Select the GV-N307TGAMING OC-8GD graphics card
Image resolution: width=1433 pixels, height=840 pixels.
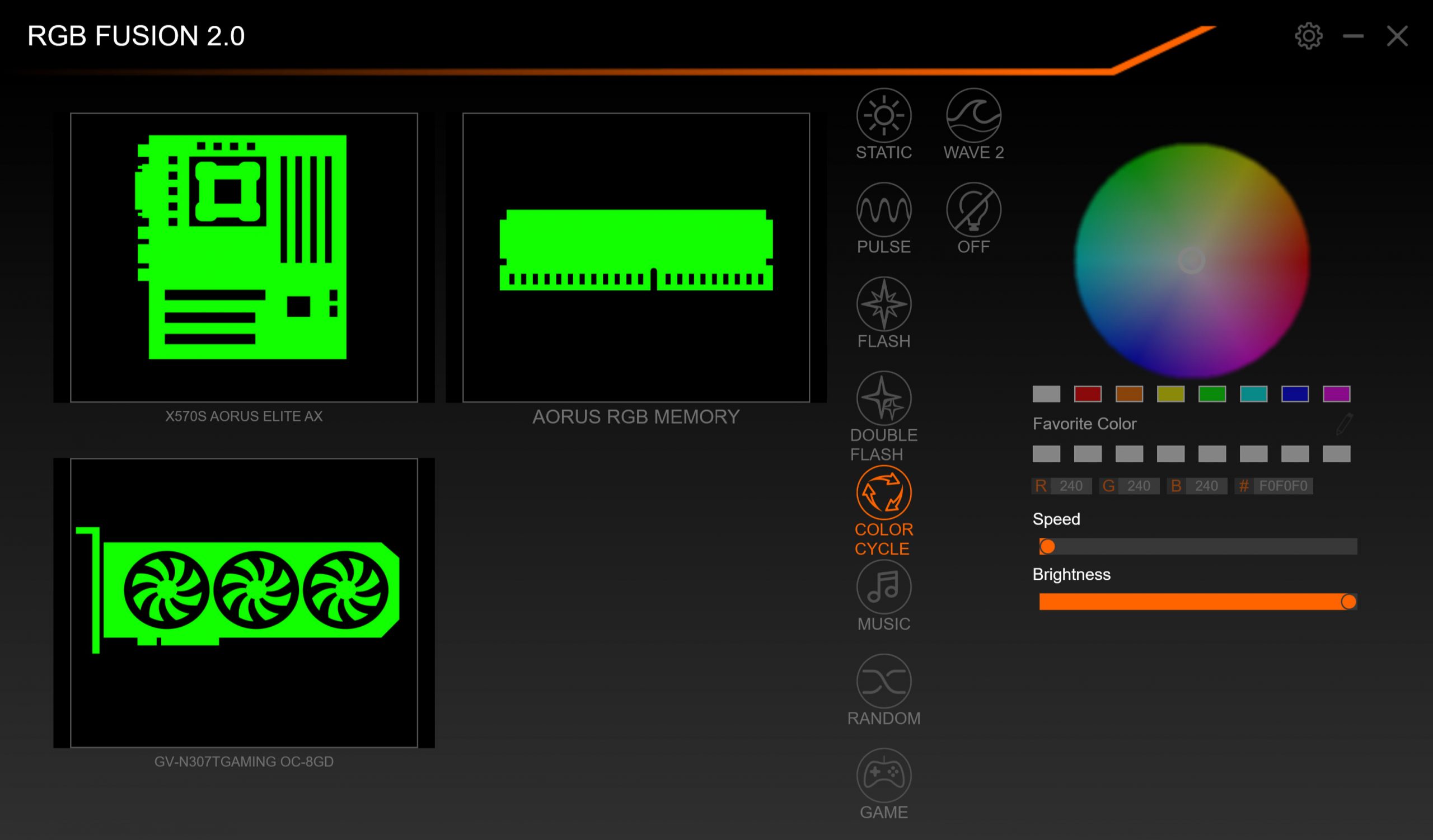point(244,603)
